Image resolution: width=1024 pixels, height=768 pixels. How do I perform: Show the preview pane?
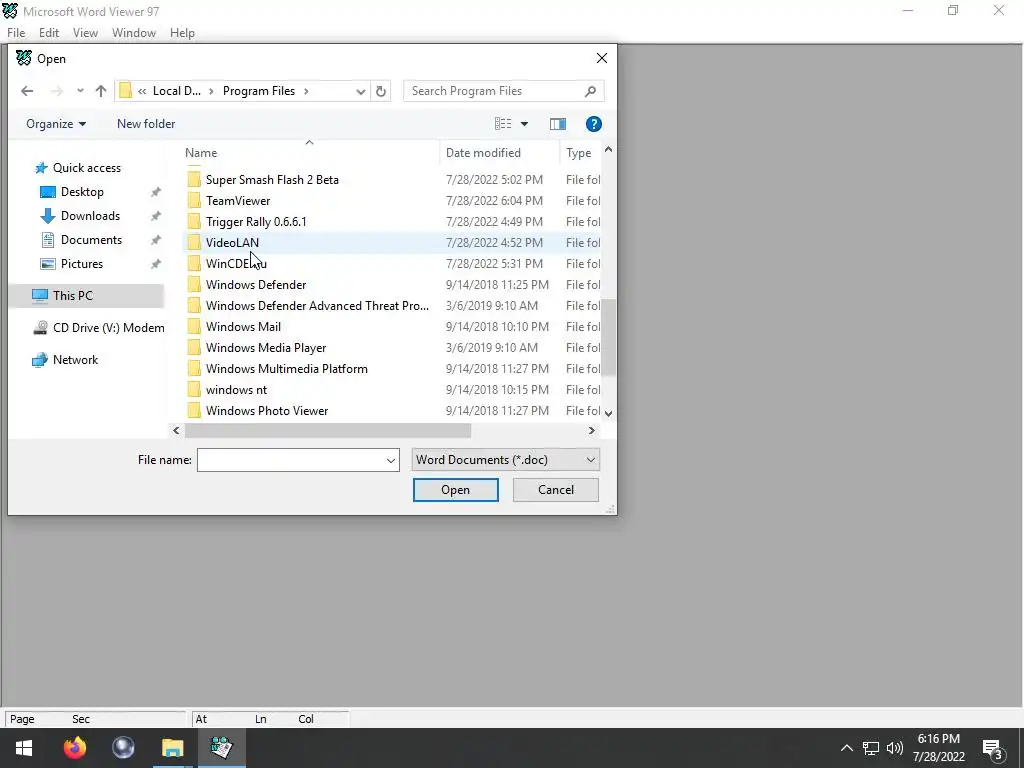click(x=558, y=123)
